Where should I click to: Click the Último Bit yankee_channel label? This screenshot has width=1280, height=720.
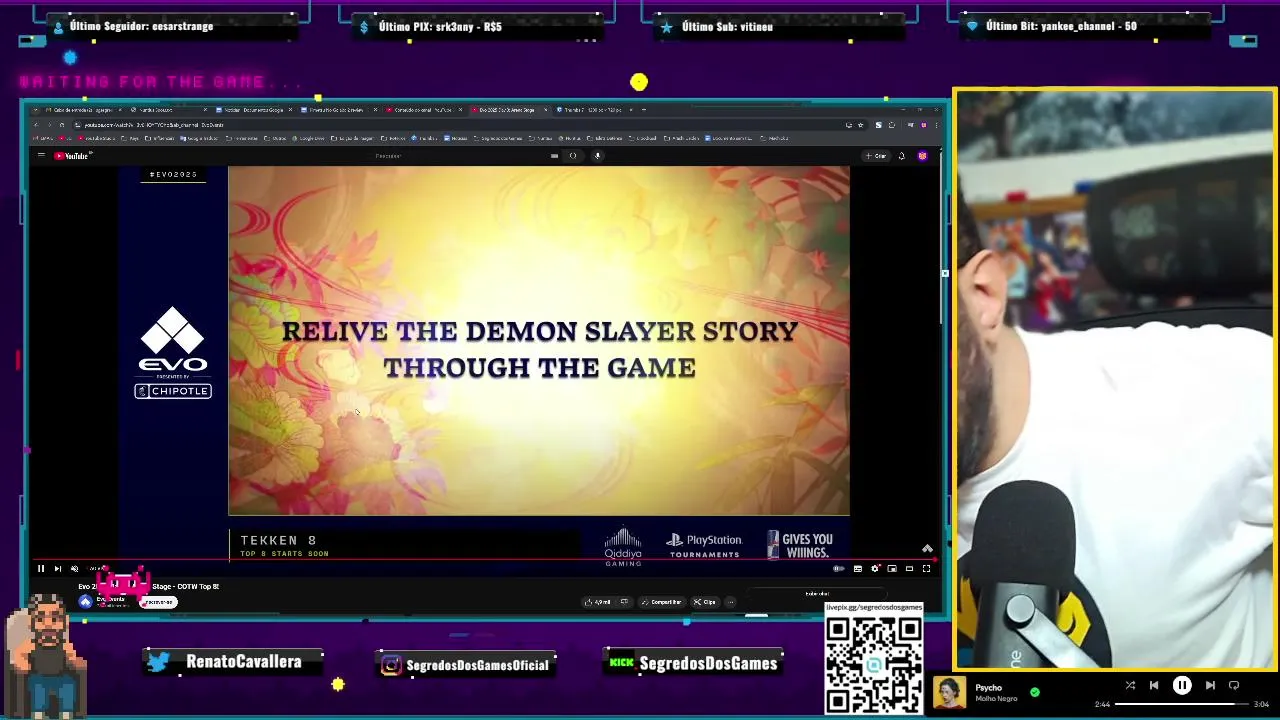1061,26
